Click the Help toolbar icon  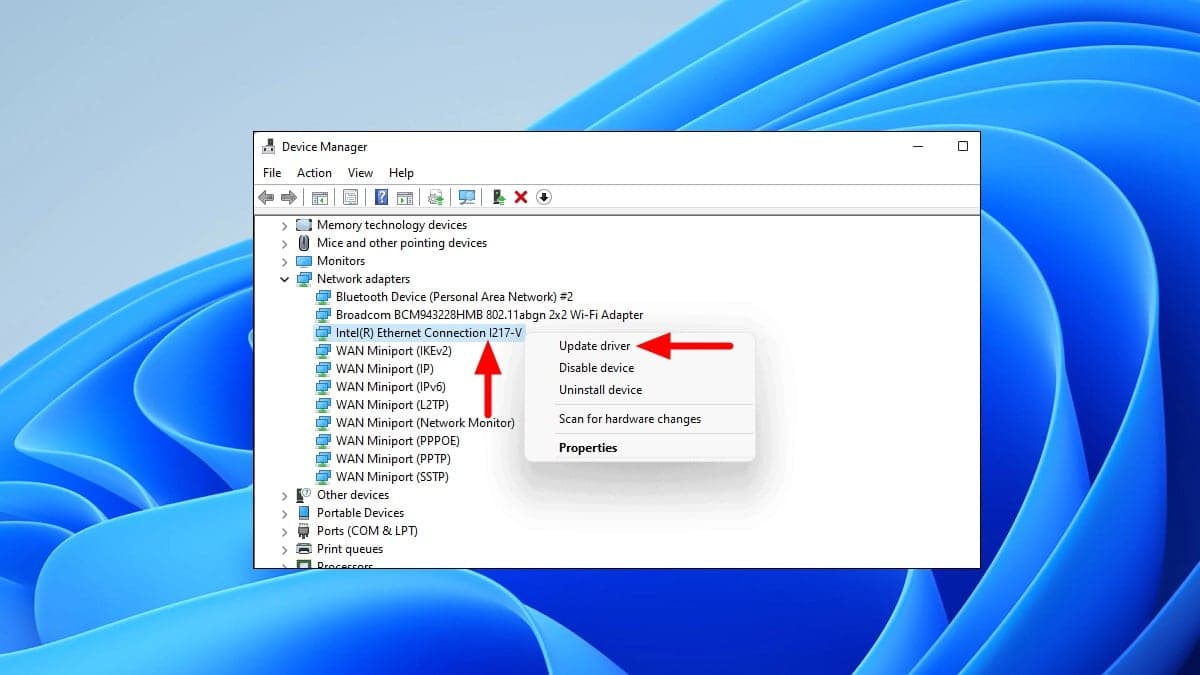coord(381,196)
